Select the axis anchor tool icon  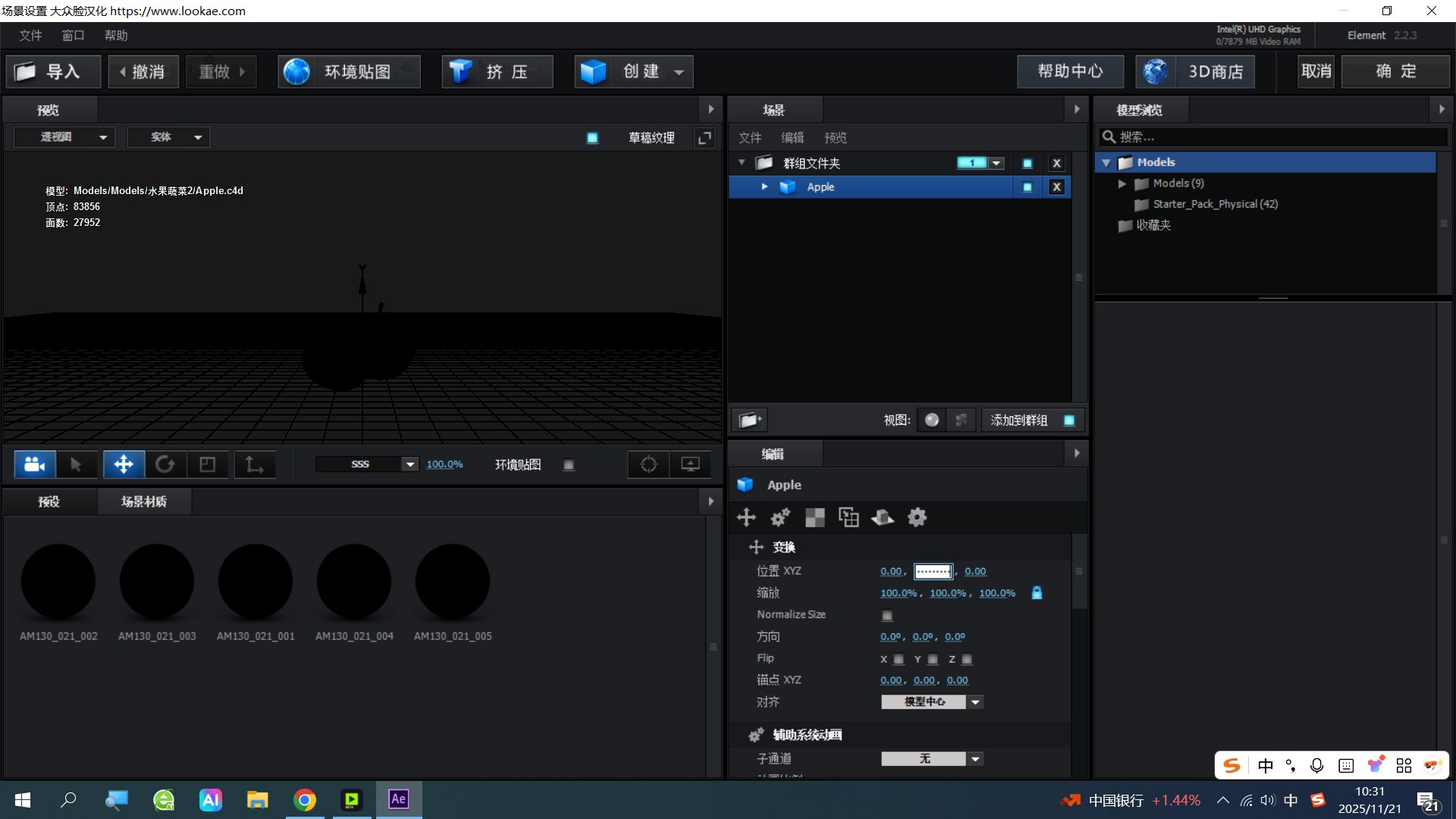click(x=254, y=464)
